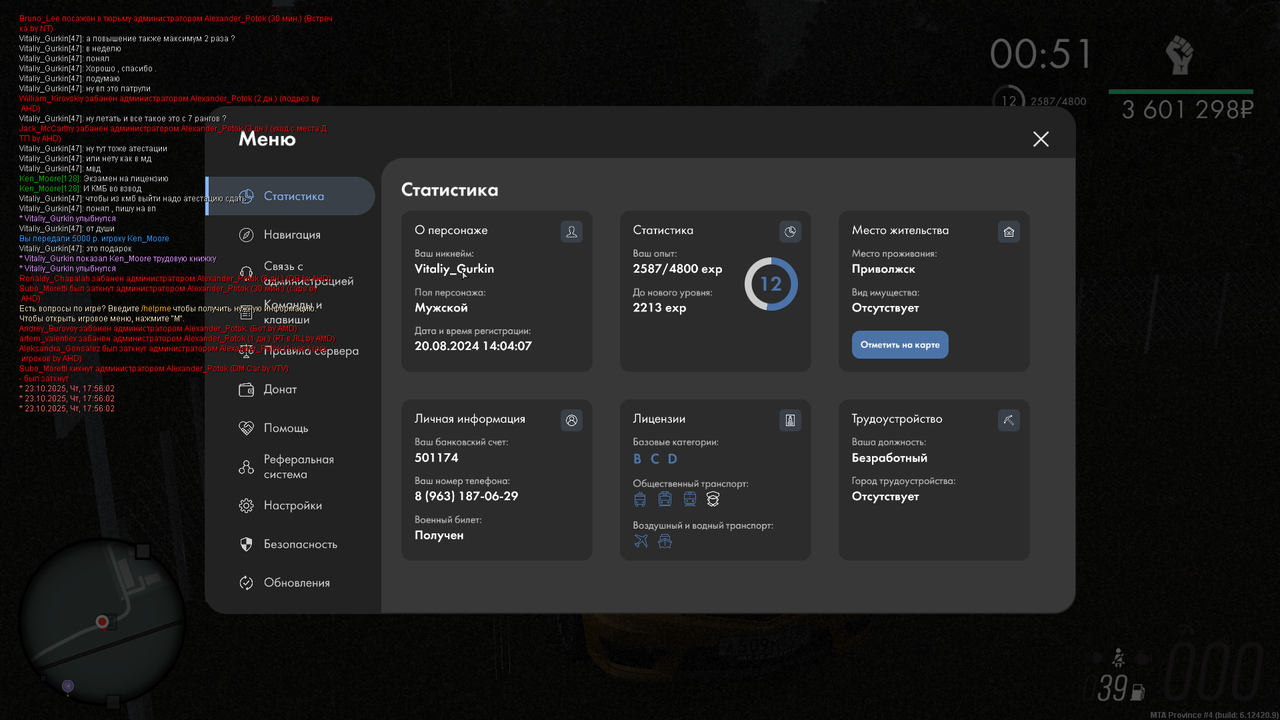Viewport: 1280px width, 720px height.
Task: Click the person icon in О персонаже card
Action: tap(571, 232)
